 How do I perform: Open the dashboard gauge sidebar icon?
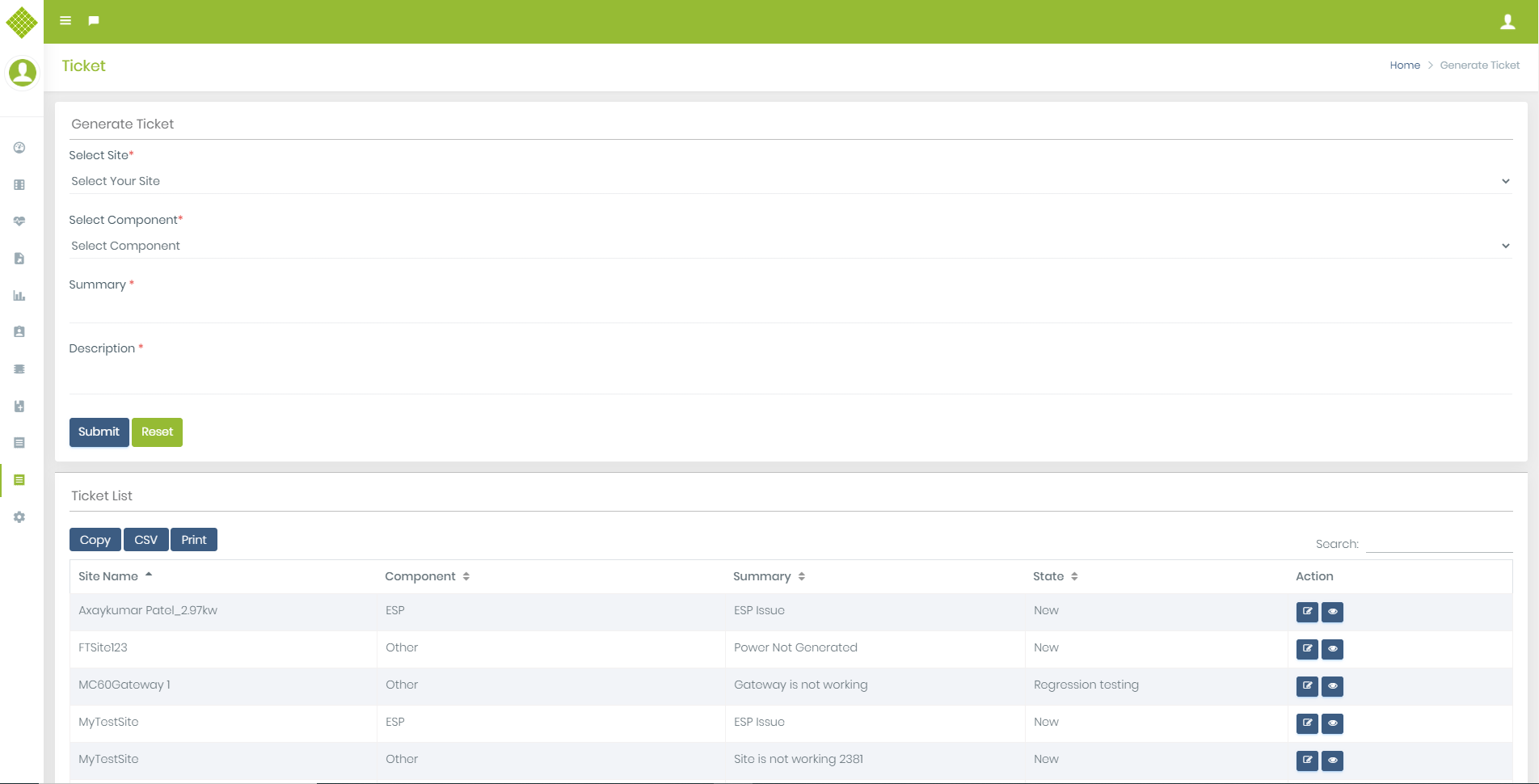click(x=19, y=148)
